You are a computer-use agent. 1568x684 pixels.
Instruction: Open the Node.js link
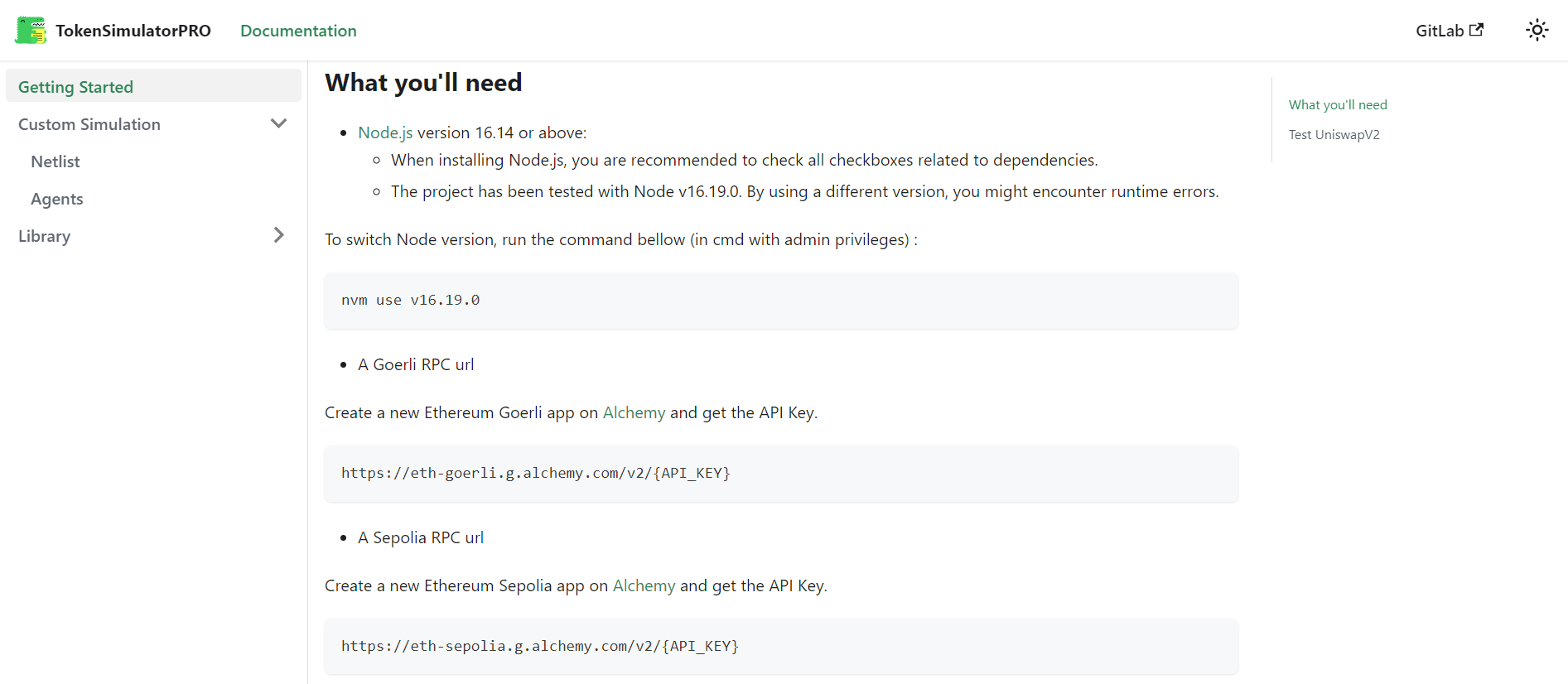(384, 132)
